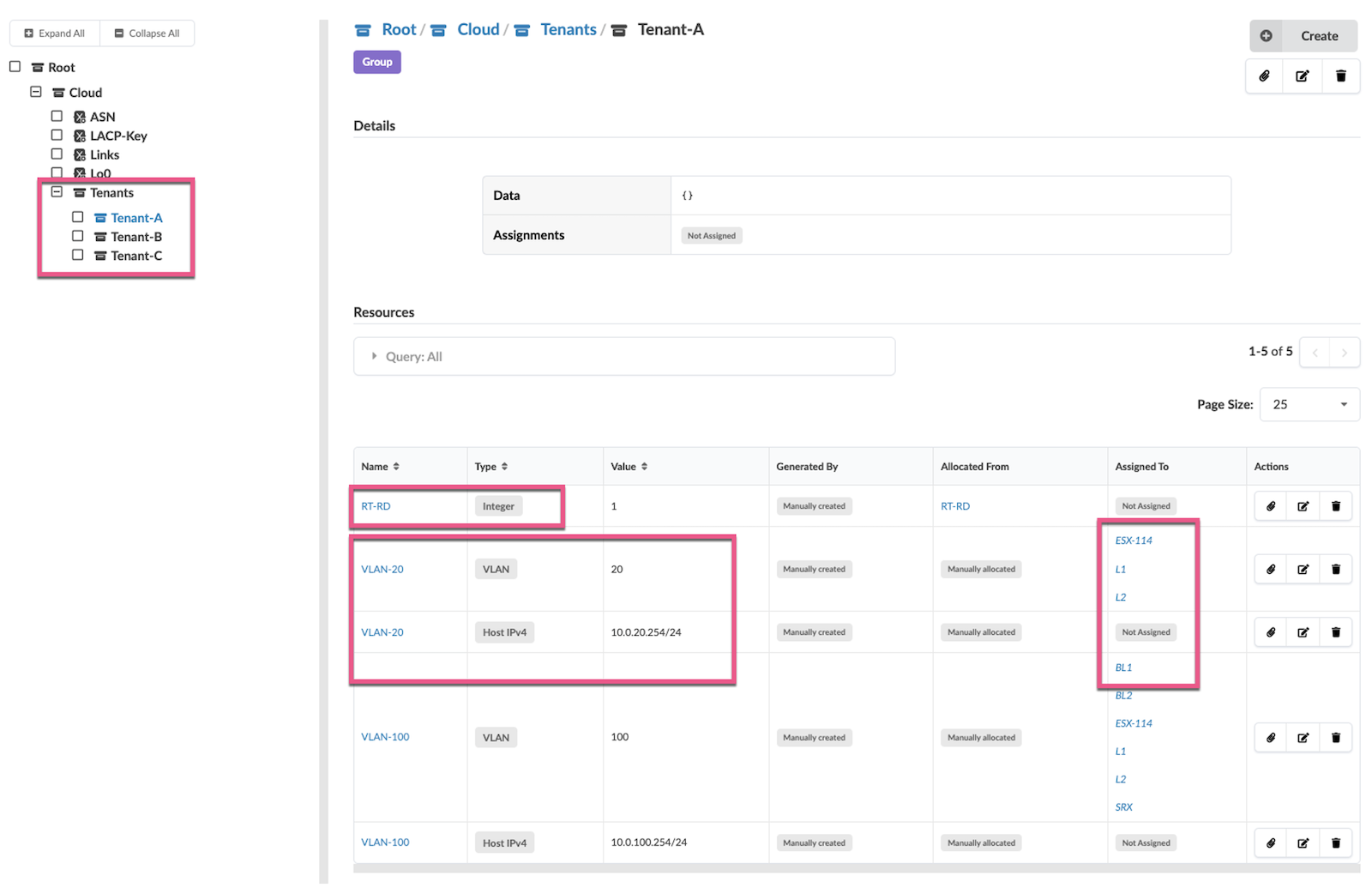Collapse the Cloud tree node

35,91
